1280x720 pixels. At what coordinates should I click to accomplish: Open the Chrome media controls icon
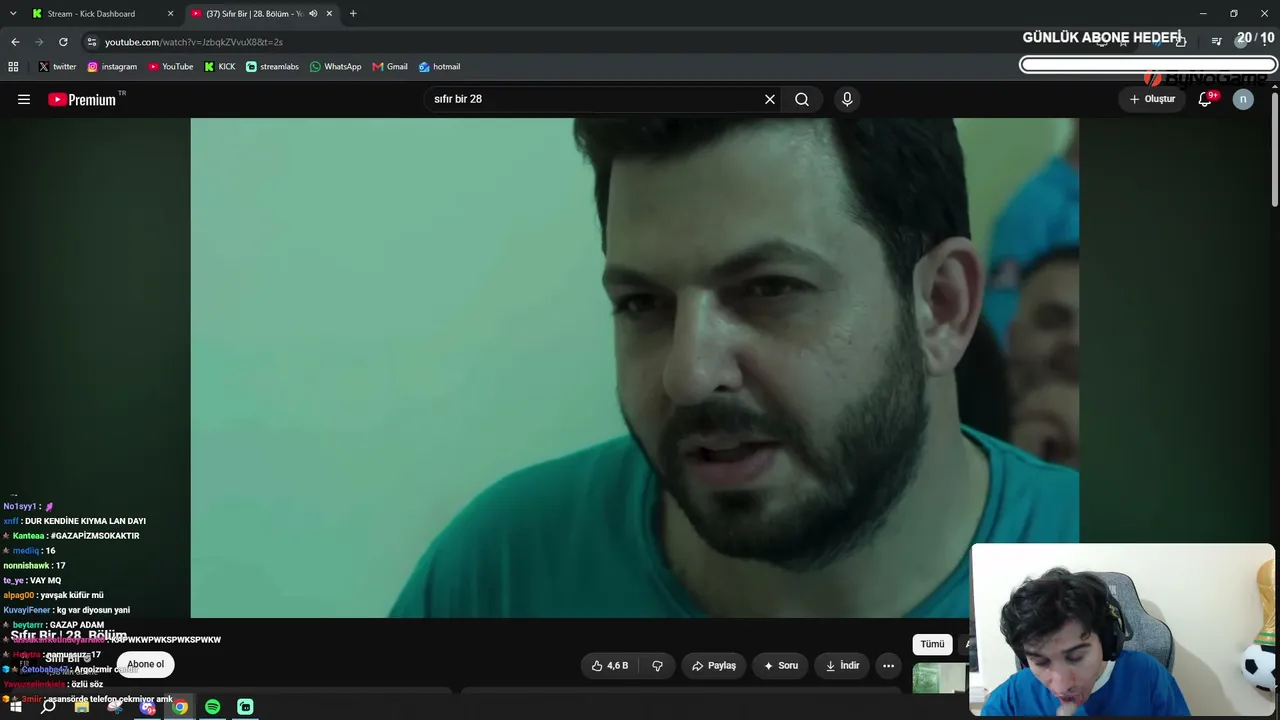click(x=1216, y=42)
